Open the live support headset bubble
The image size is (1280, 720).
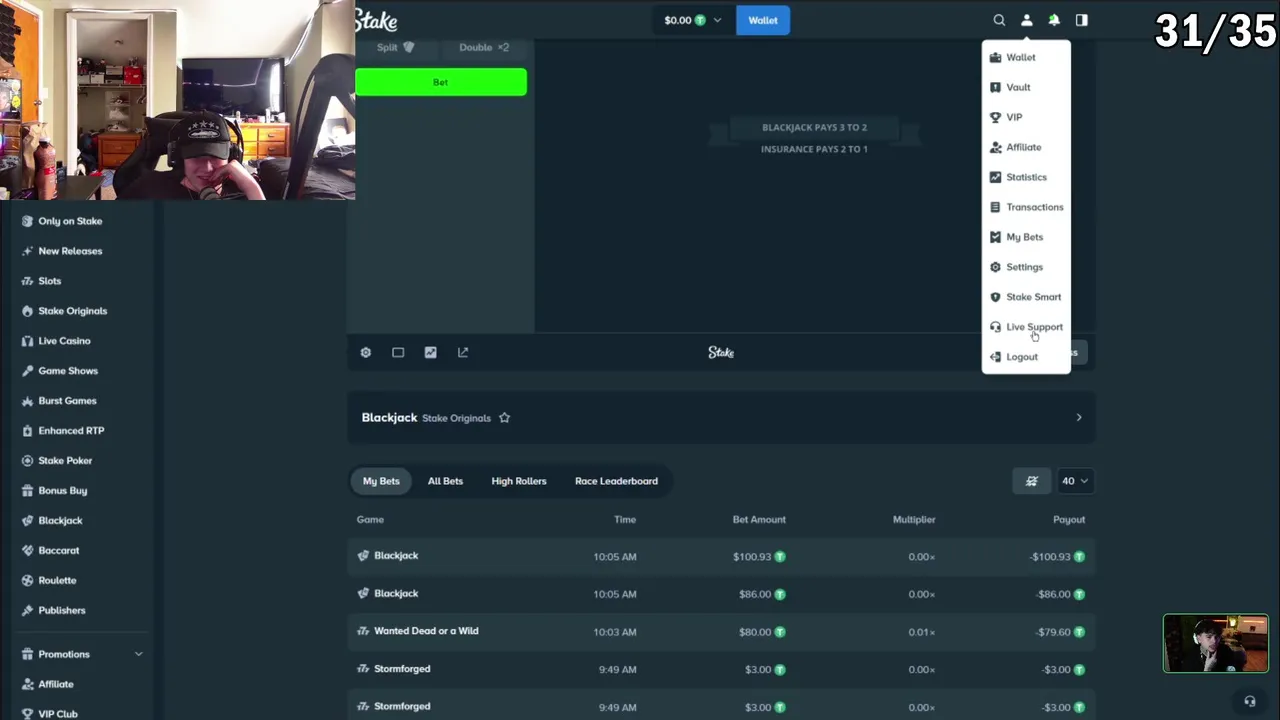click(x=1249, y=702)
